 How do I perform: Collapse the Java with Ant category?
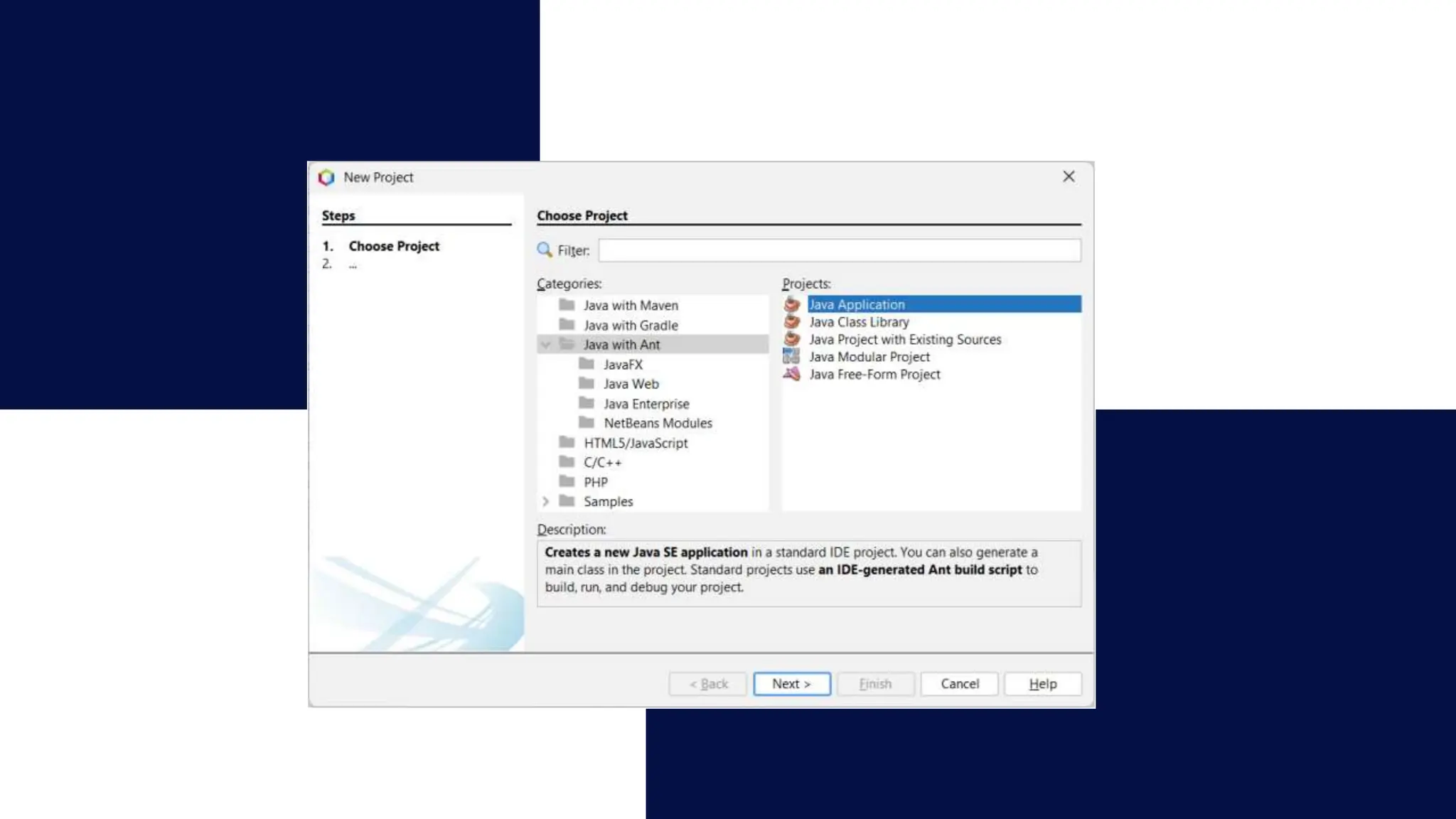pos(545,345)
